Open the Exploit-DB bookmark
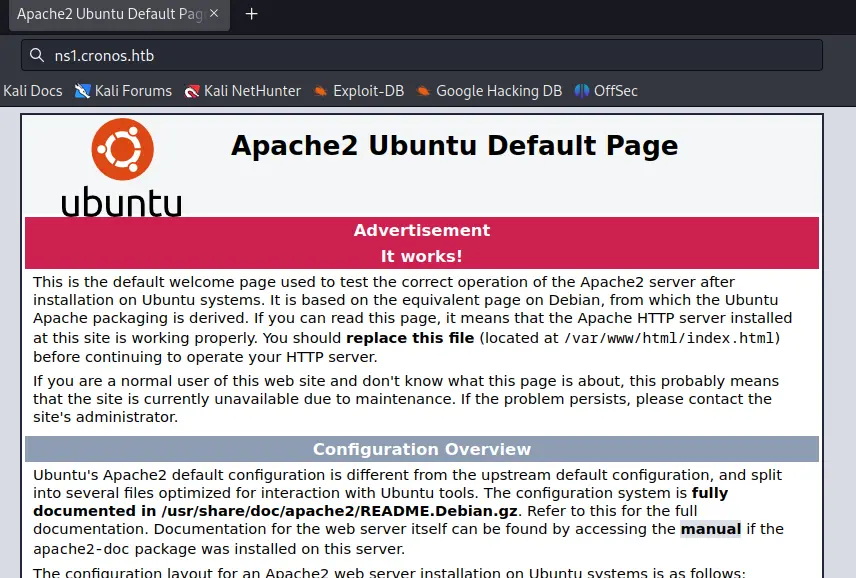 click(x=359, y=91)
